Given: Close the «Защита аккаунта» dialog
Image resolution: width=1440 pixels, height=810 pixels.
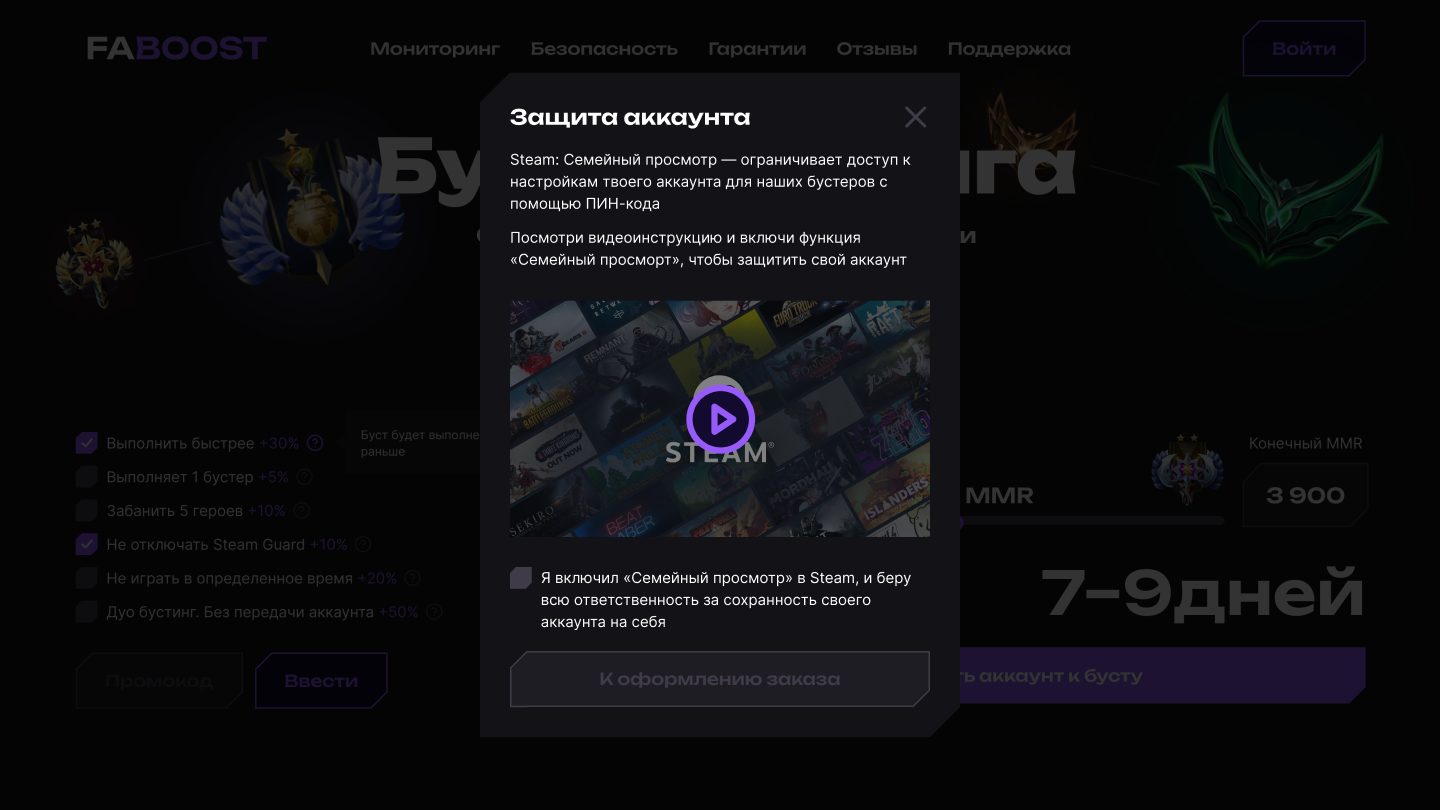Looking at the screenshot, I should coord(915,117).
